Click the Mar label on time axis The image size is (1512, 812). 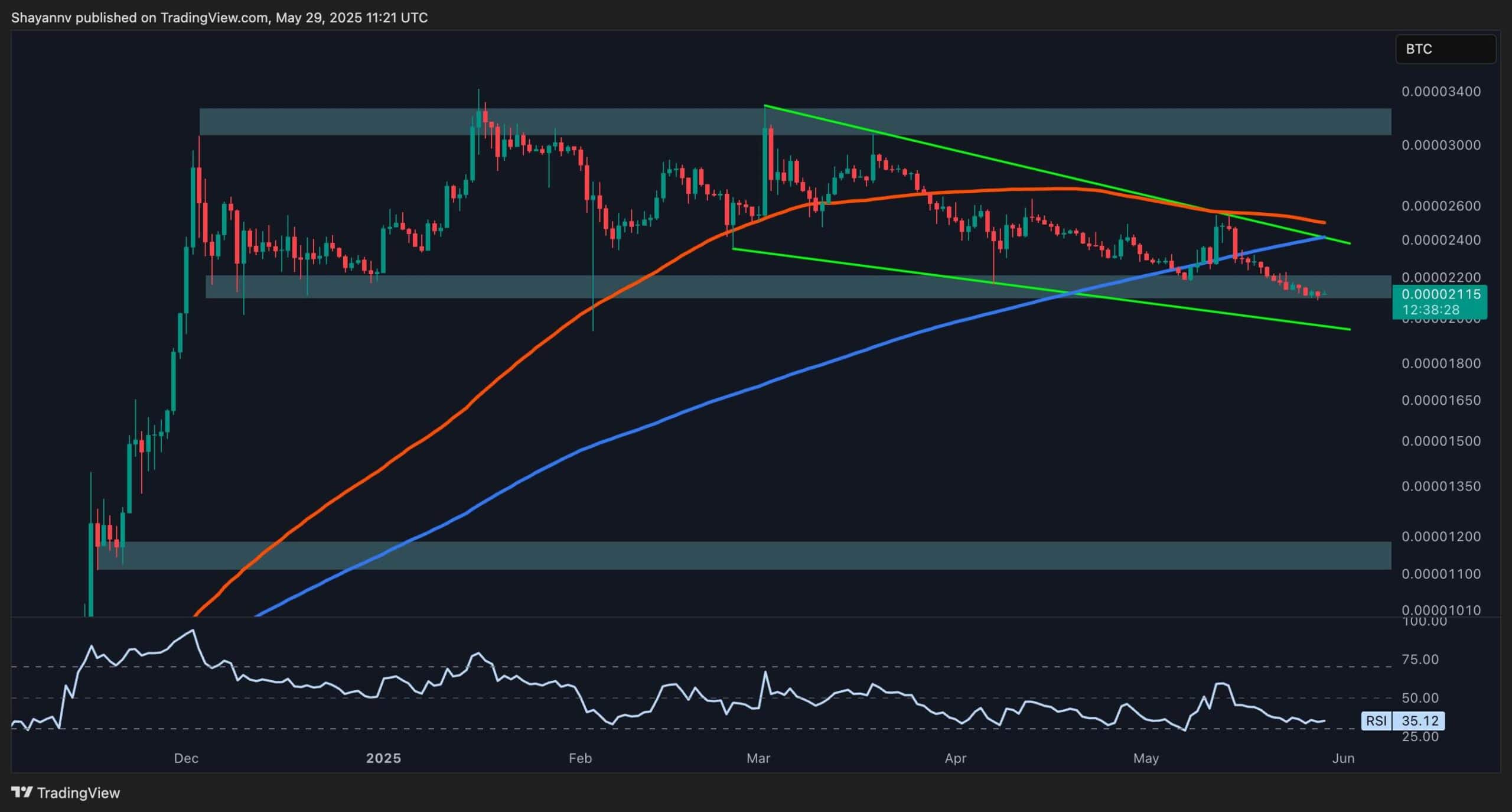(758, 758)
